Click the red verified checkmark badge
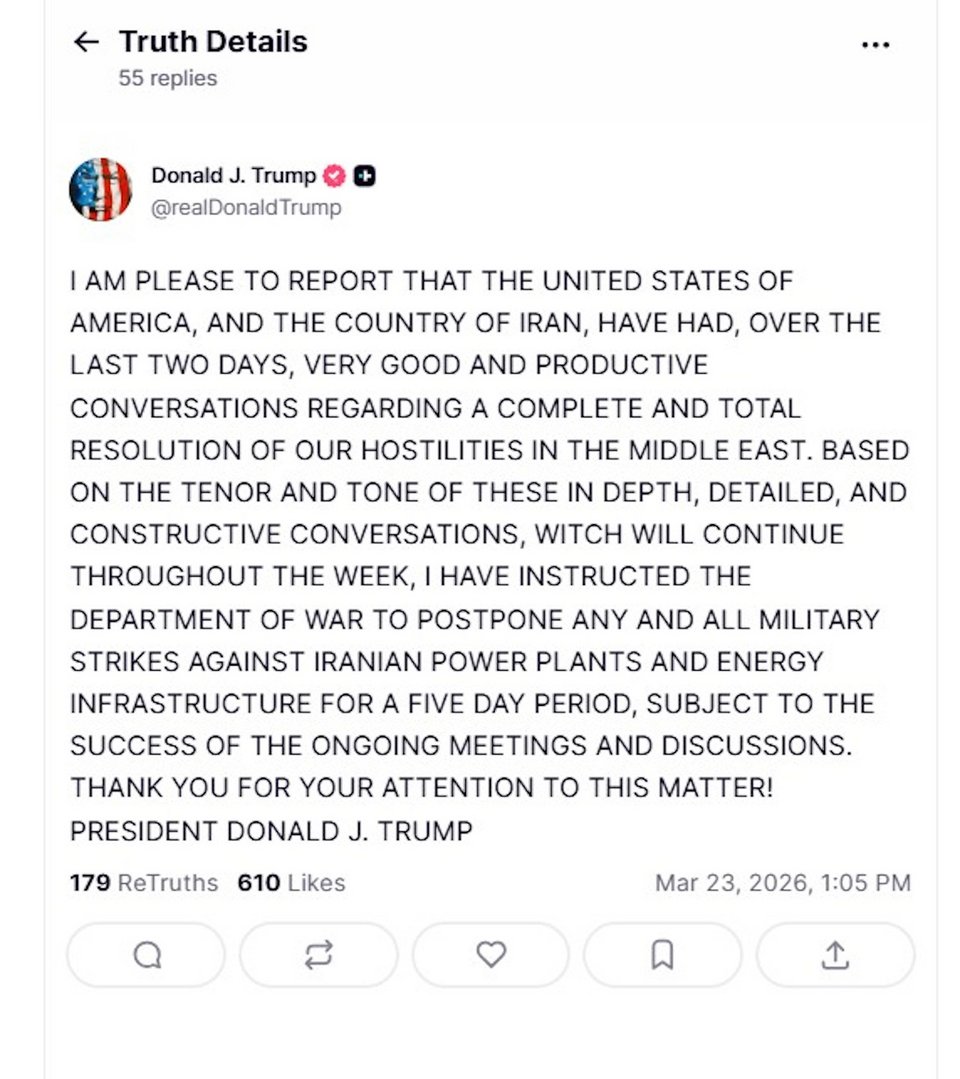Screen dimensions: 960x1079 335,176
